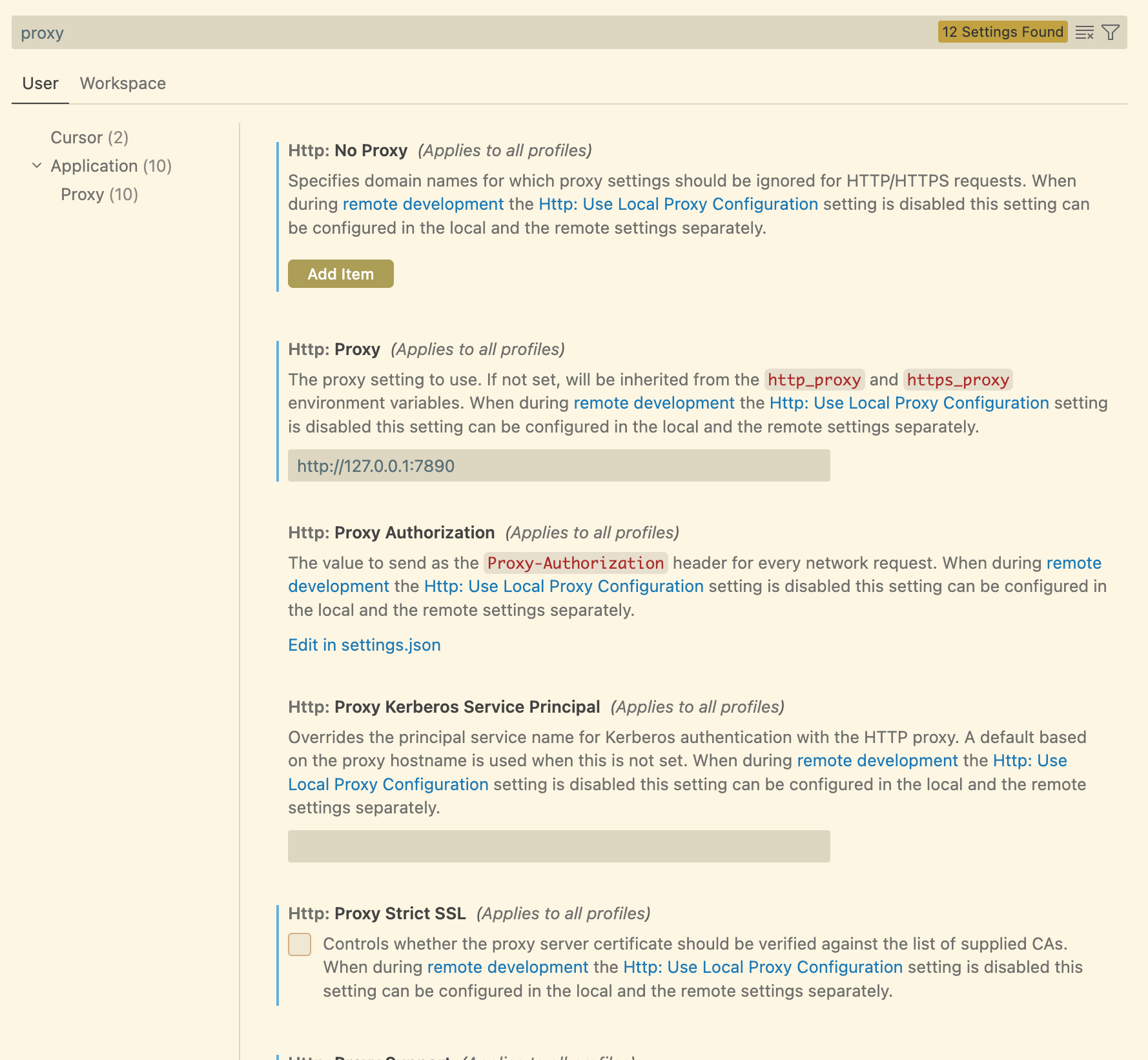
Task: Open remote development link under No Proxy
Action: click(423, 204)
